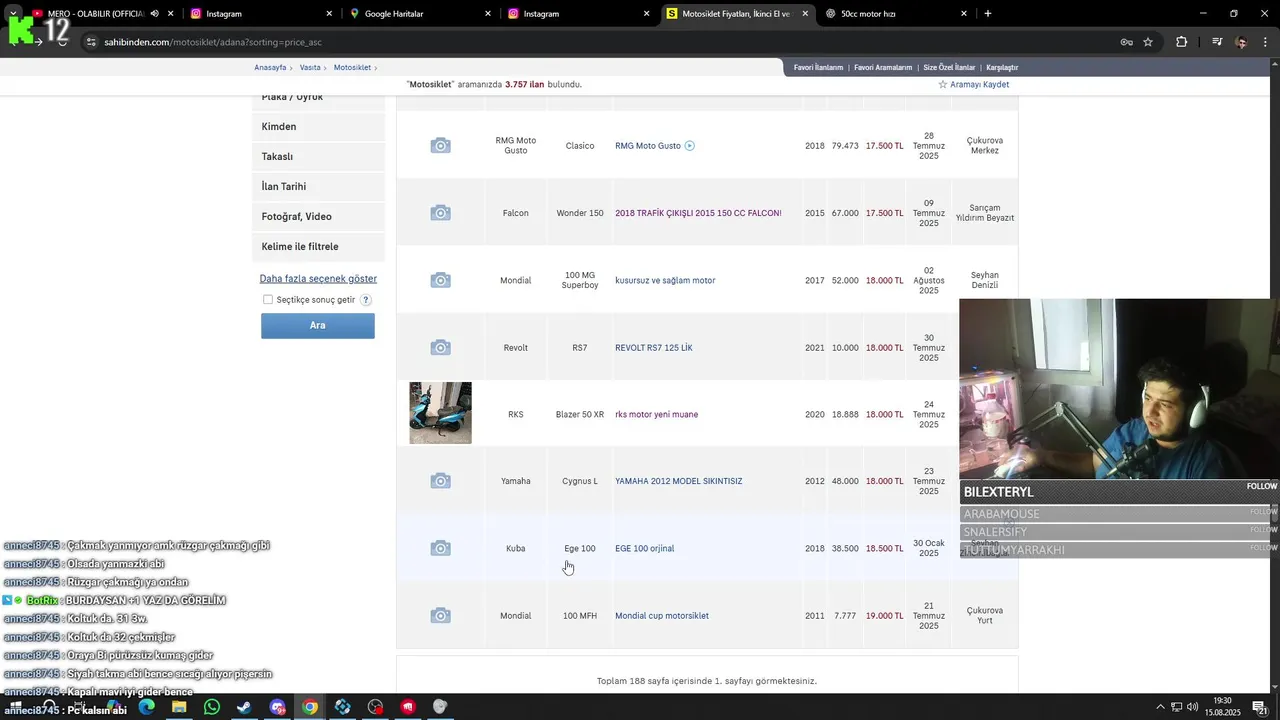Screen dimensions: 1280x720
Task: Open the media control playlist icon
Action: coord(1217,42)
